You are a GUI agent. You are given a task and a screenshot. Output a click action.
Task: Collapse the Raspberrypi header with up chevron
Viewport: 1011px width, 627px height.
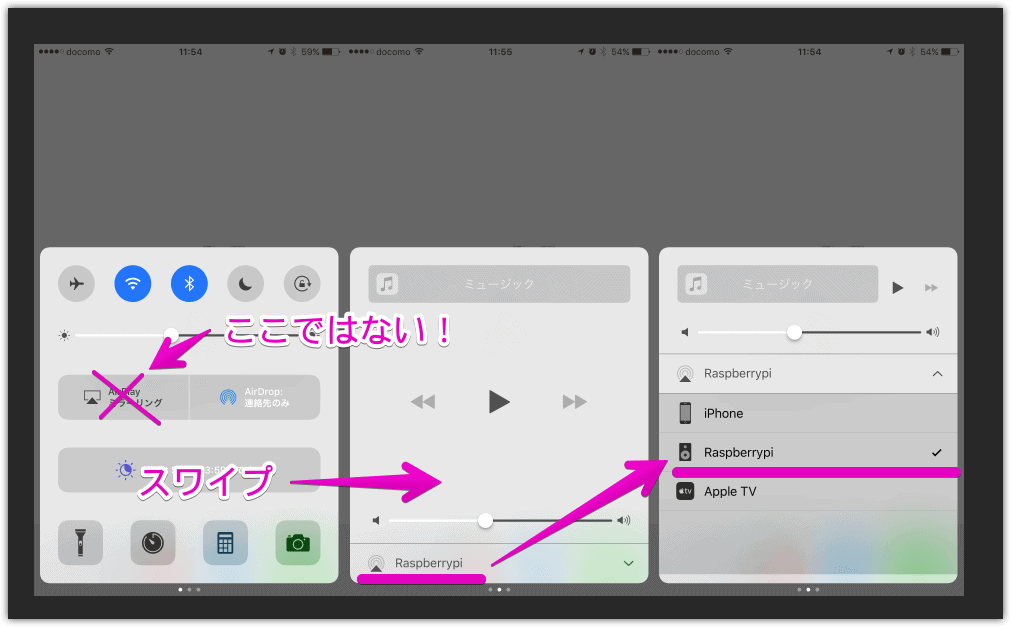(x=808, y=373)
